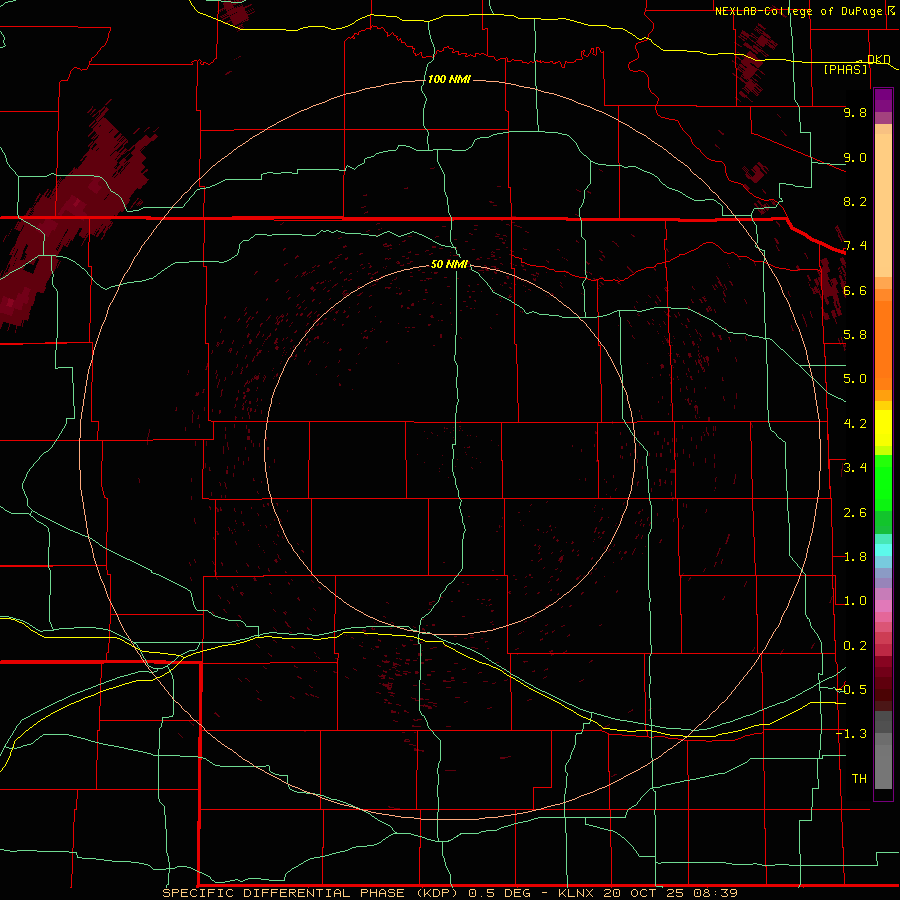The height and width of the screenshot is (900, 900).
Task: Click the 0.2 color scale value
Action: click(855, 646)
